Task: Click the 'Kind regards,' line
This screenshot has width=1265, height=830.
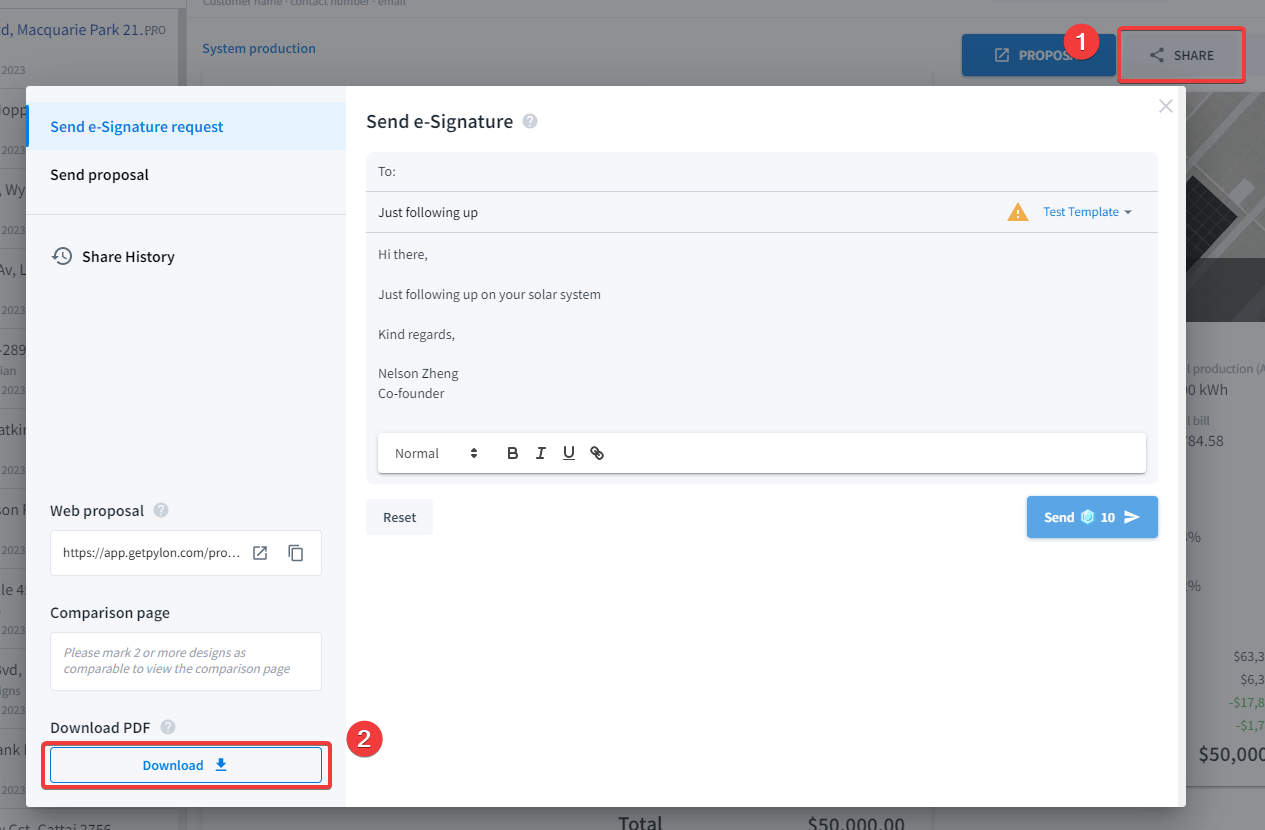Action: [x=416, y=334]
